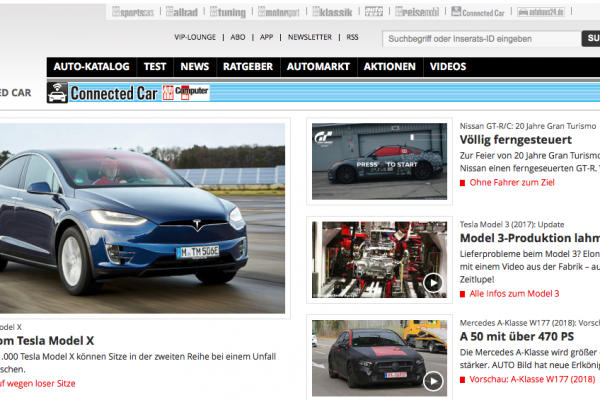Image resolution: width=600 pixels, height=400 pixels.
Task: Open the Tesla Model X headline
Action: [x=47, y=341]
